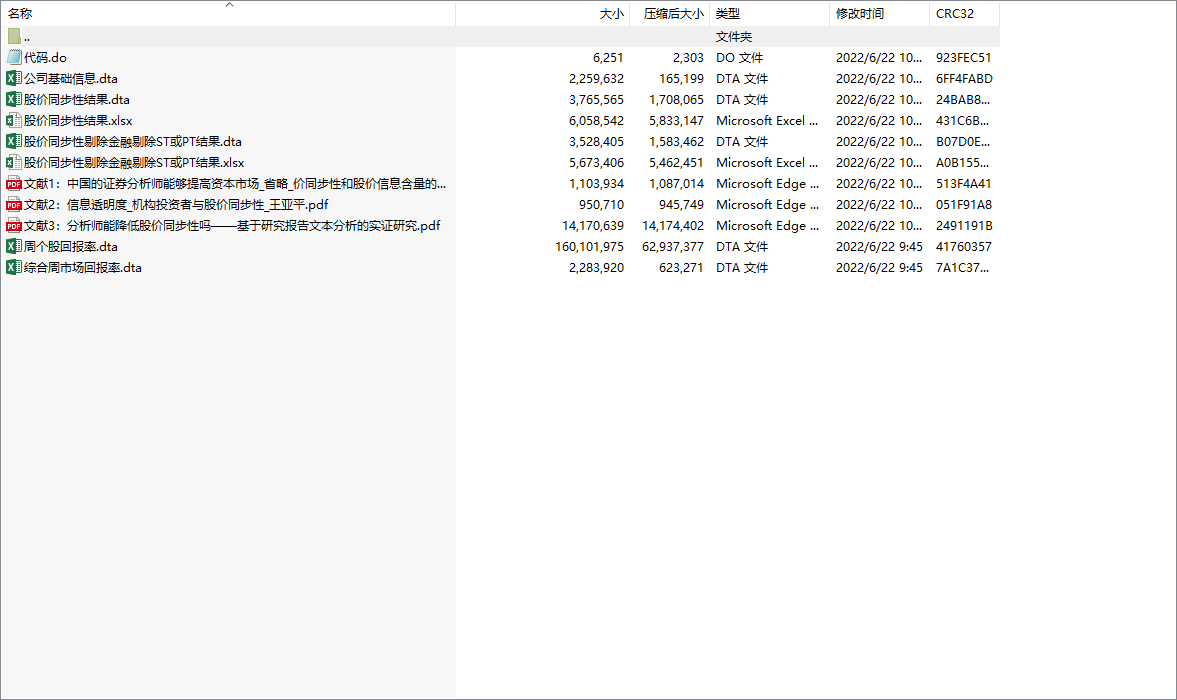Click the icon of 综合周市场回报率.dta

point(14,267)
